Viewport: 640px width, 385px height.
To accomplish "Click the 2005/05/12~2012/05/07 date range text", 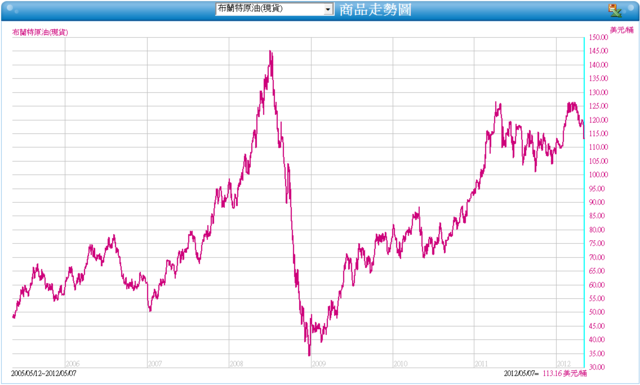I will [44, 374].
